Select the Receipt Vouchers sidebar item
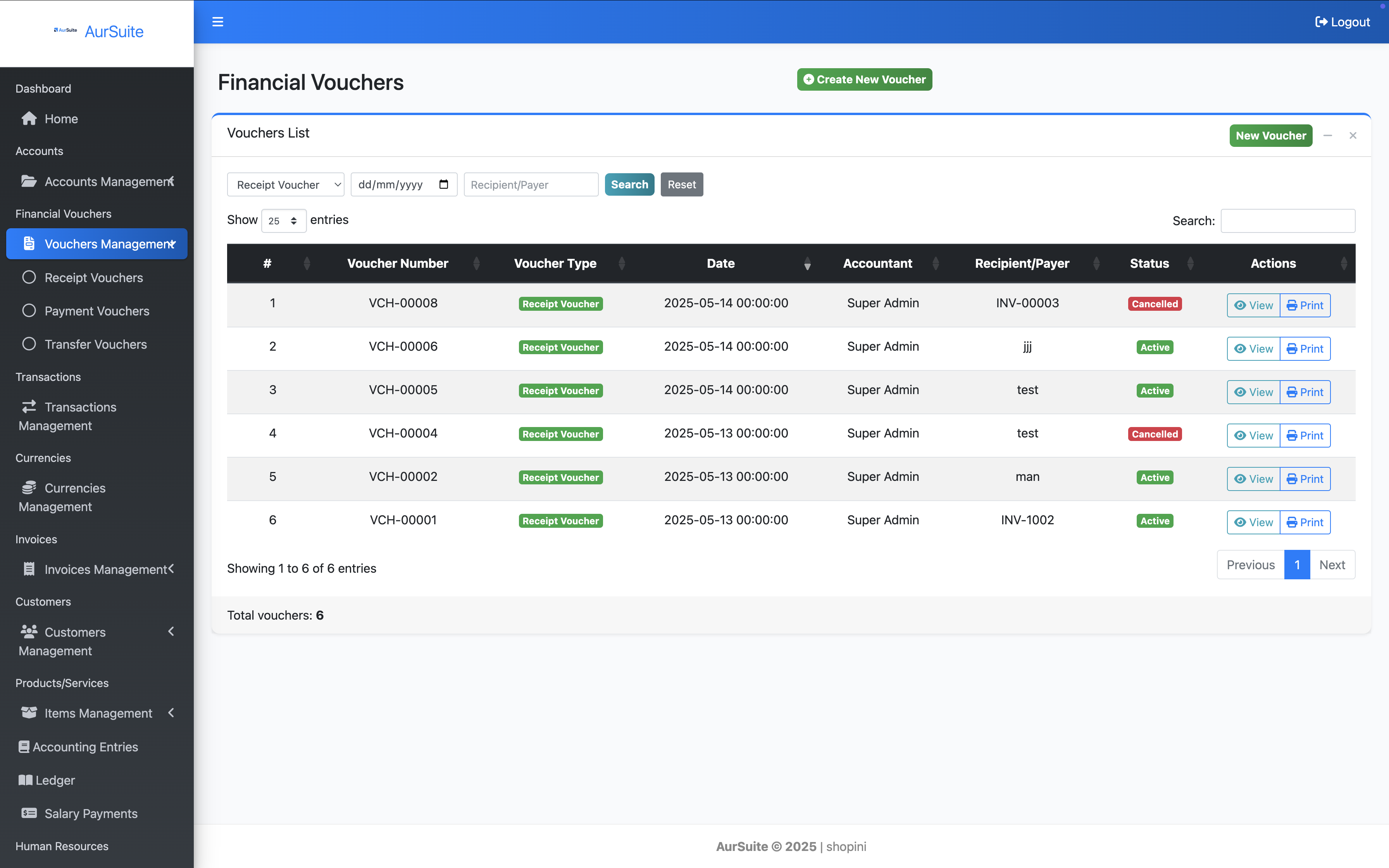 [93, 278]
